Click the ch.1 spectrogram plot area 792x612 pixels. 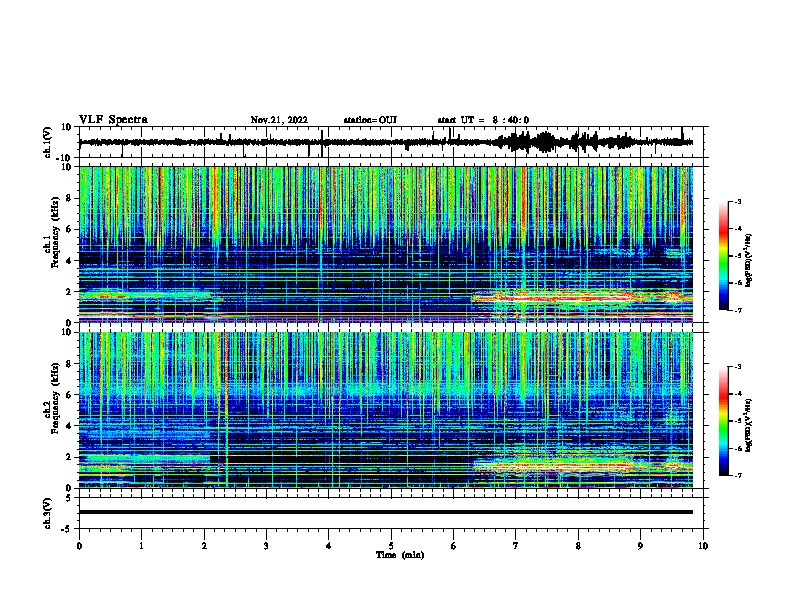tap(386, 244)
